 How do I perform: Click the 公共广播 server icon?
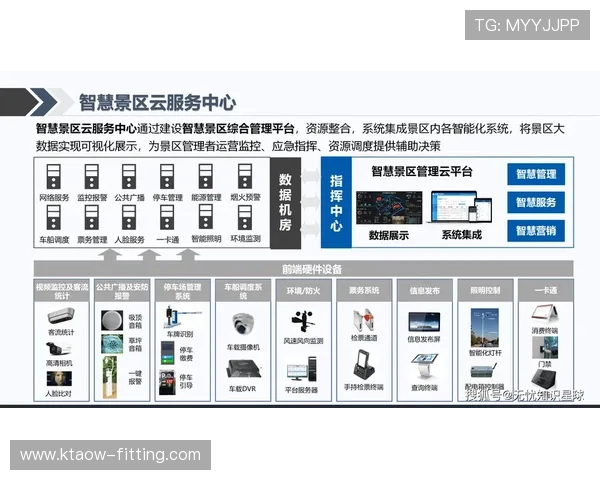point(129,176)
